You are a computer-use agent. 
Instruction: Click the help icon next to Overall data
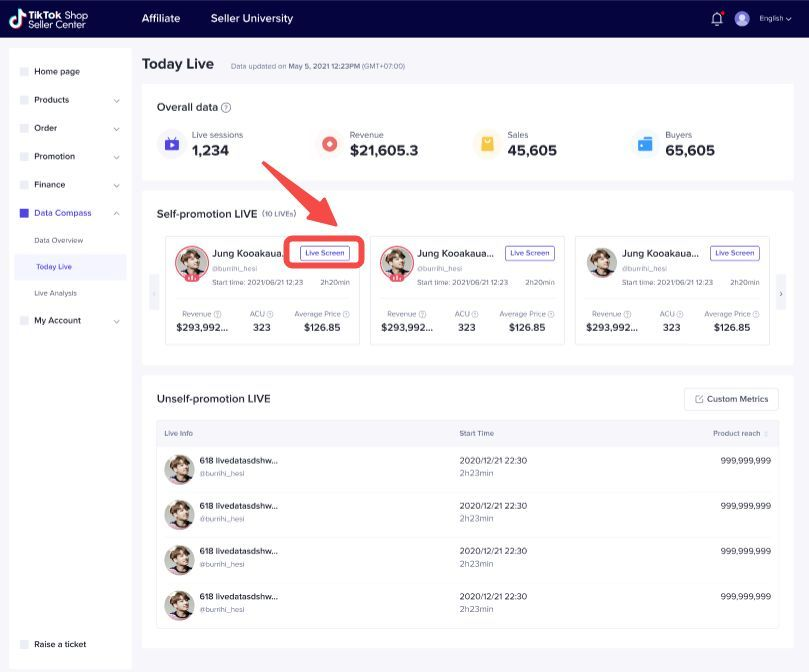point(226,107)
